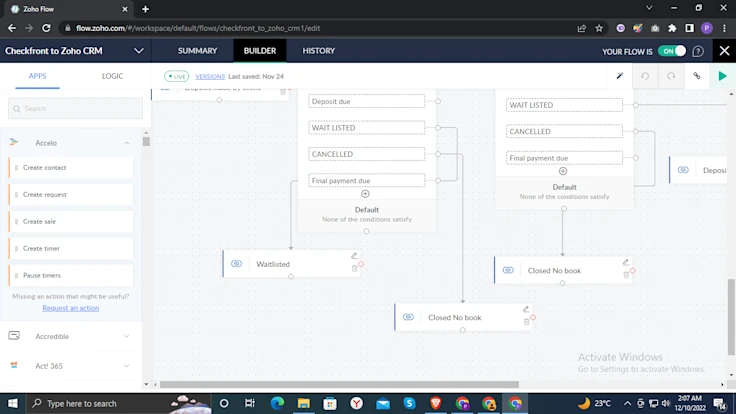
Task: Click the right Closed No book CRM icon
Action: point(508,270)
